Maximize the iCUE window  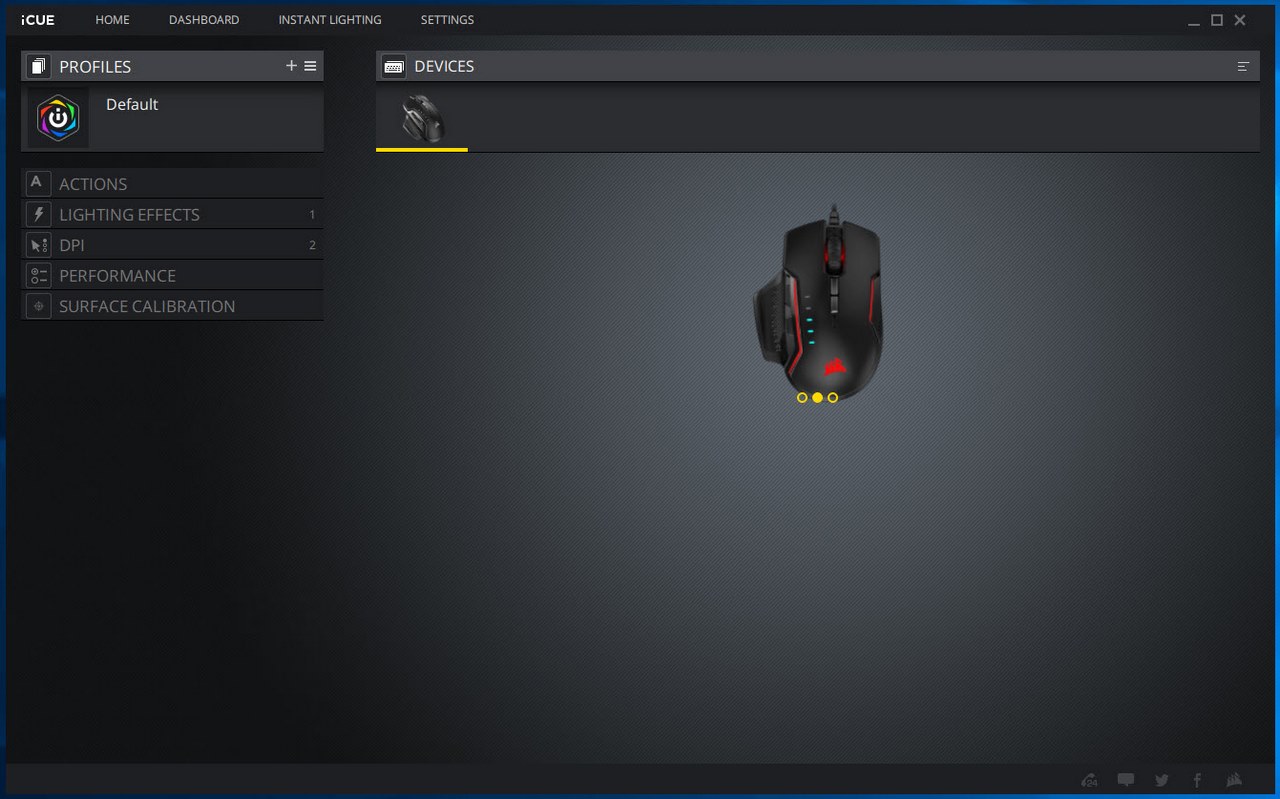[x=1217, y=20]
